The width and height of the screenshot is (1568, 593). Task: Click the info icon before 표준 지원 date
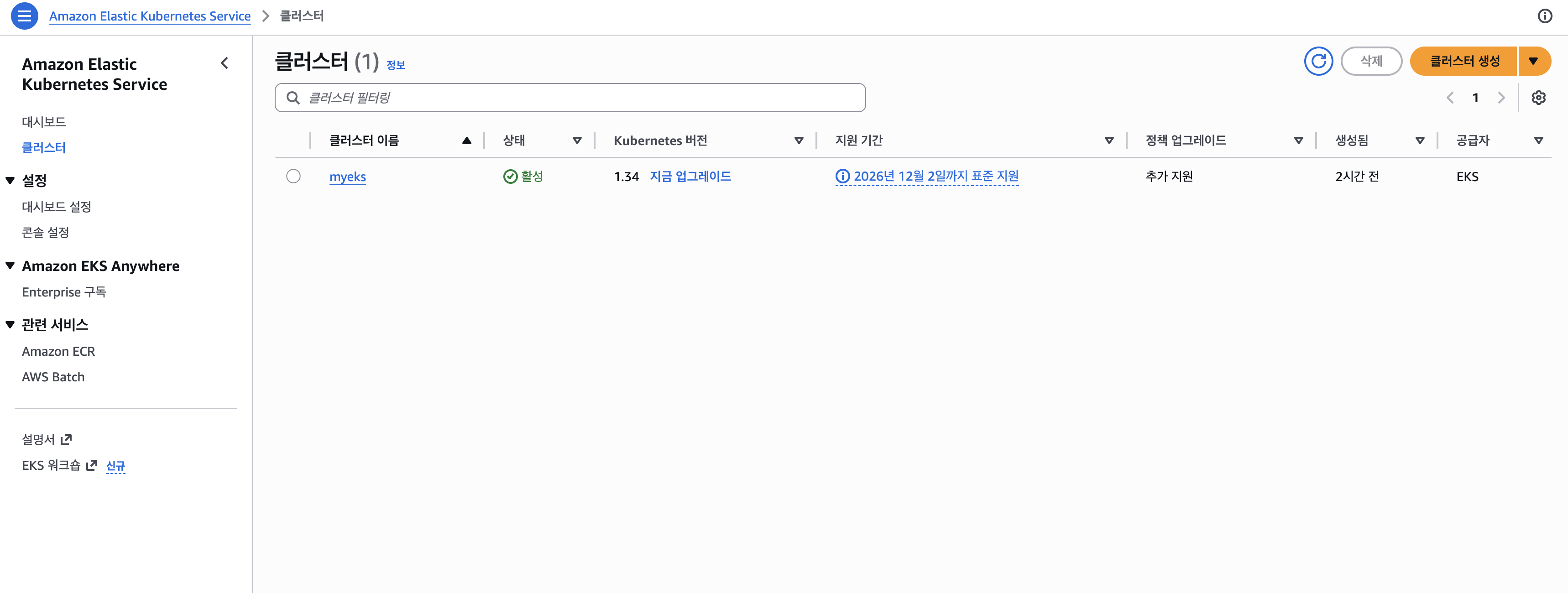[x=842, y=176]
